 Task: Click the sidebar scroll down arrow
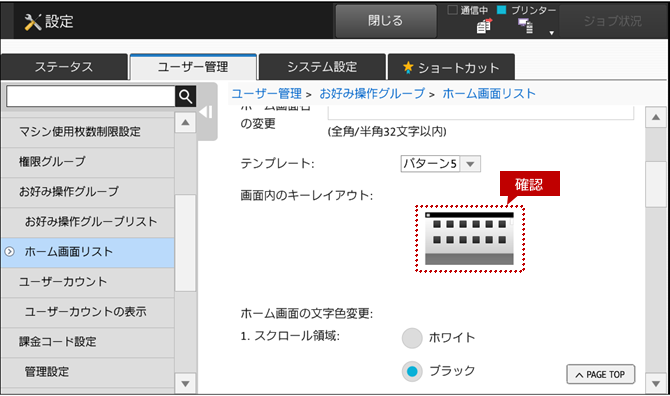coord(185,383)
